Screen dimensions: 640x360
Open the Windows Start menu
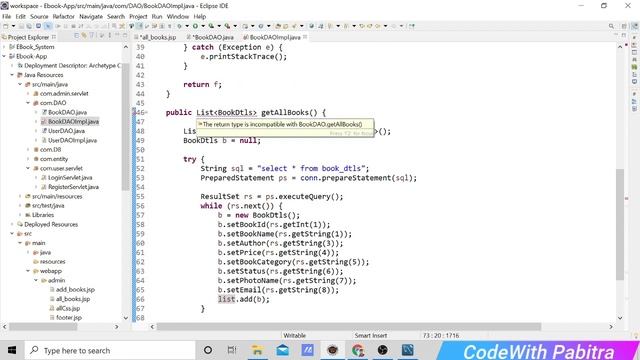click(x=12, y=351)
